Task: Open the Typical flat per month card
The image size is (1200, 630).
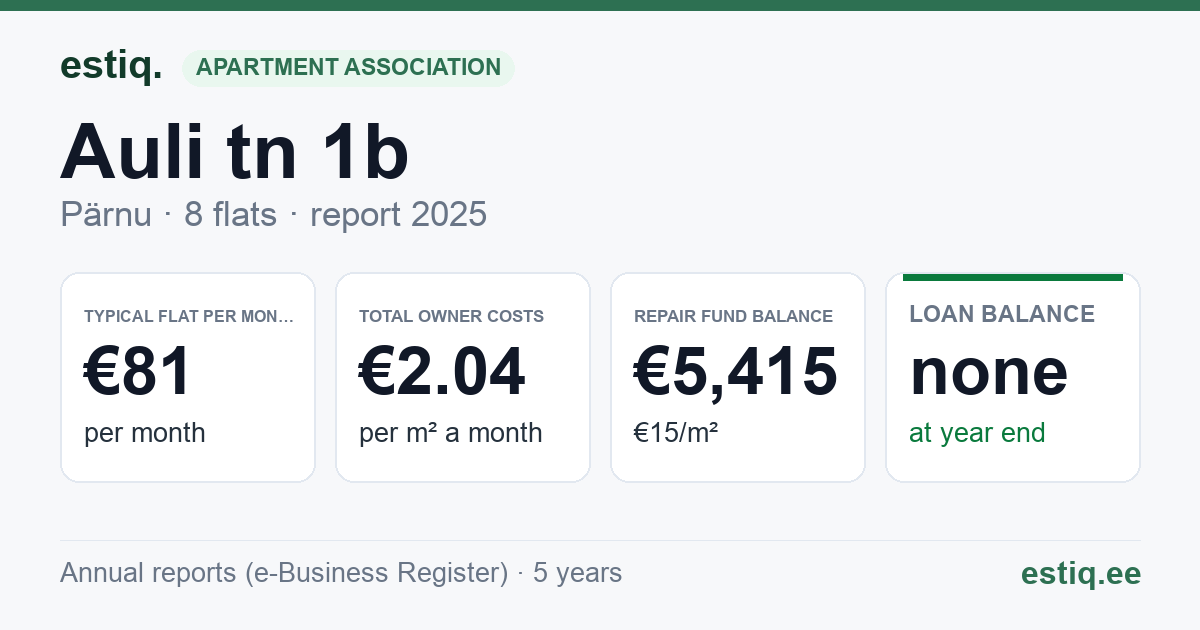Action: point(188,377)
